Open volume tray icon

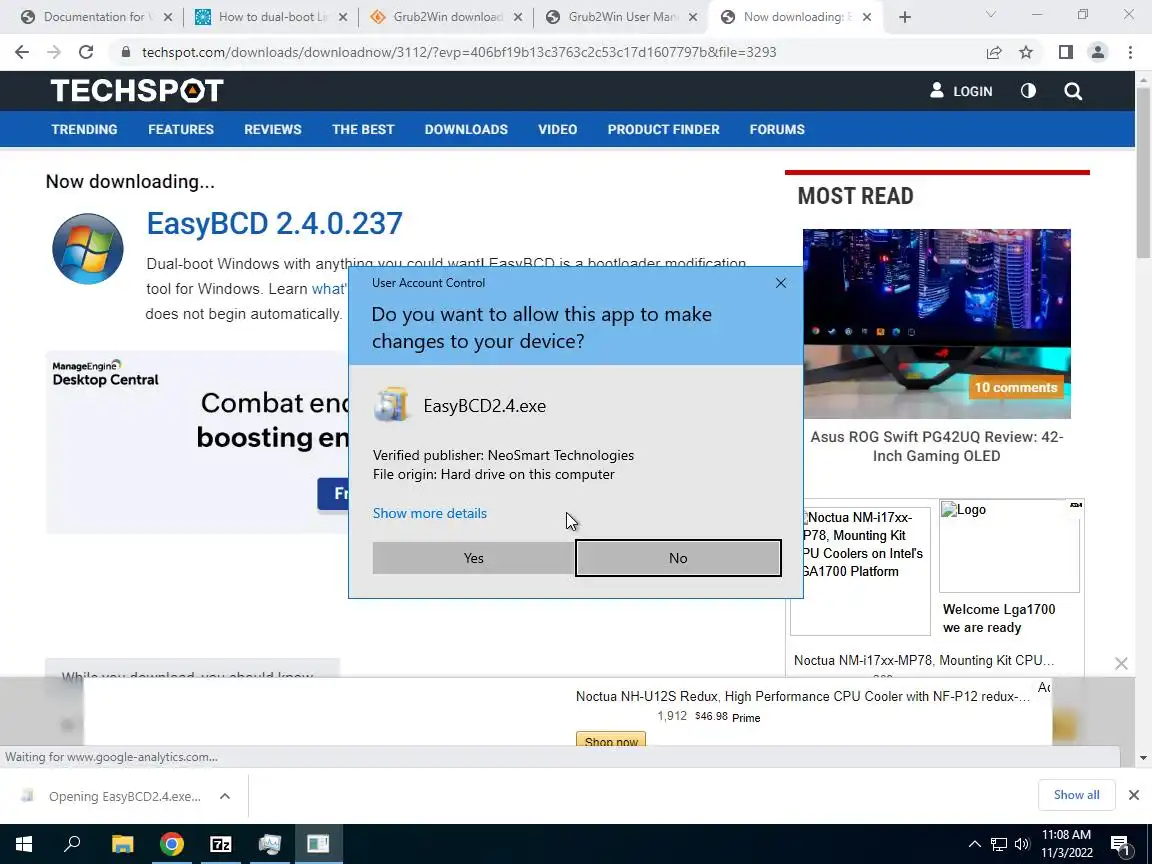point(1021,844)
